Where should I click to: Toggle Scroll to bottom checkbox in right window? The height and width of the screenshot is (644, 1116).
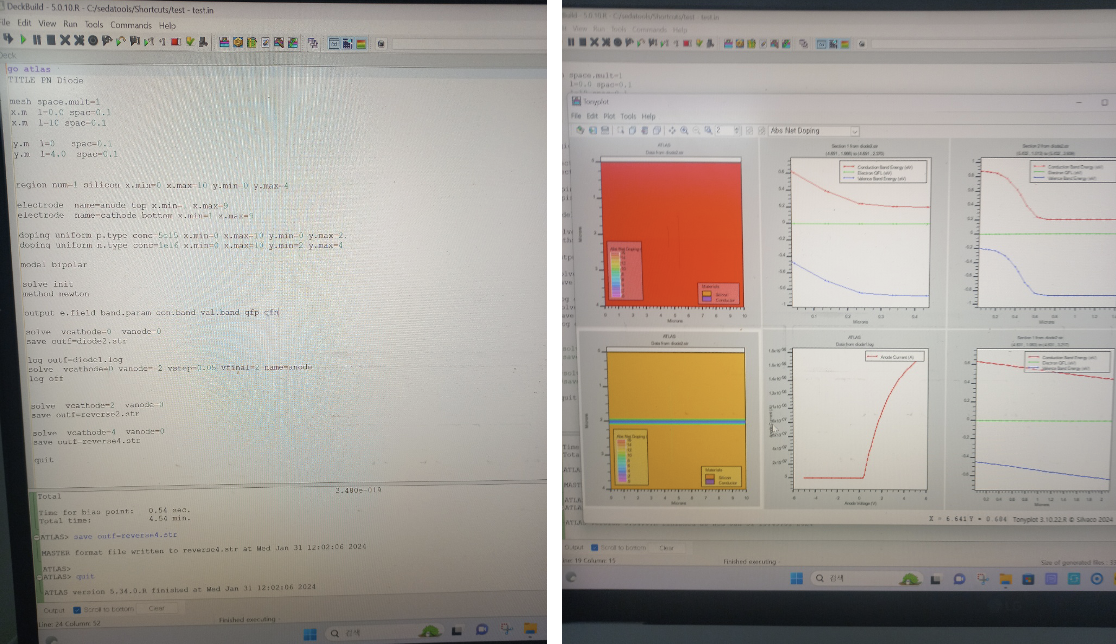[x=596, y=548]
